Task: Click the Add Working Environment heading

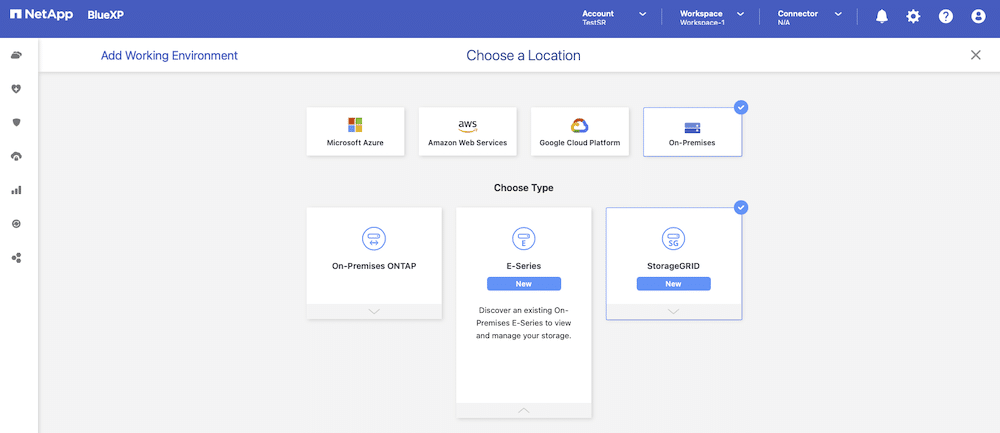Action: [x=169, y=55]
